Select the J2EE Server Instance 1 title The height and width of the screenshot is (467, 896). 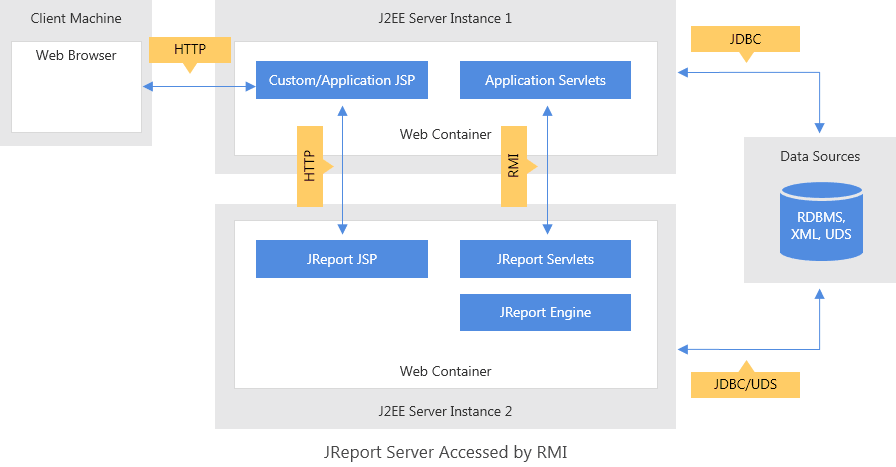(x=446, y=18)
